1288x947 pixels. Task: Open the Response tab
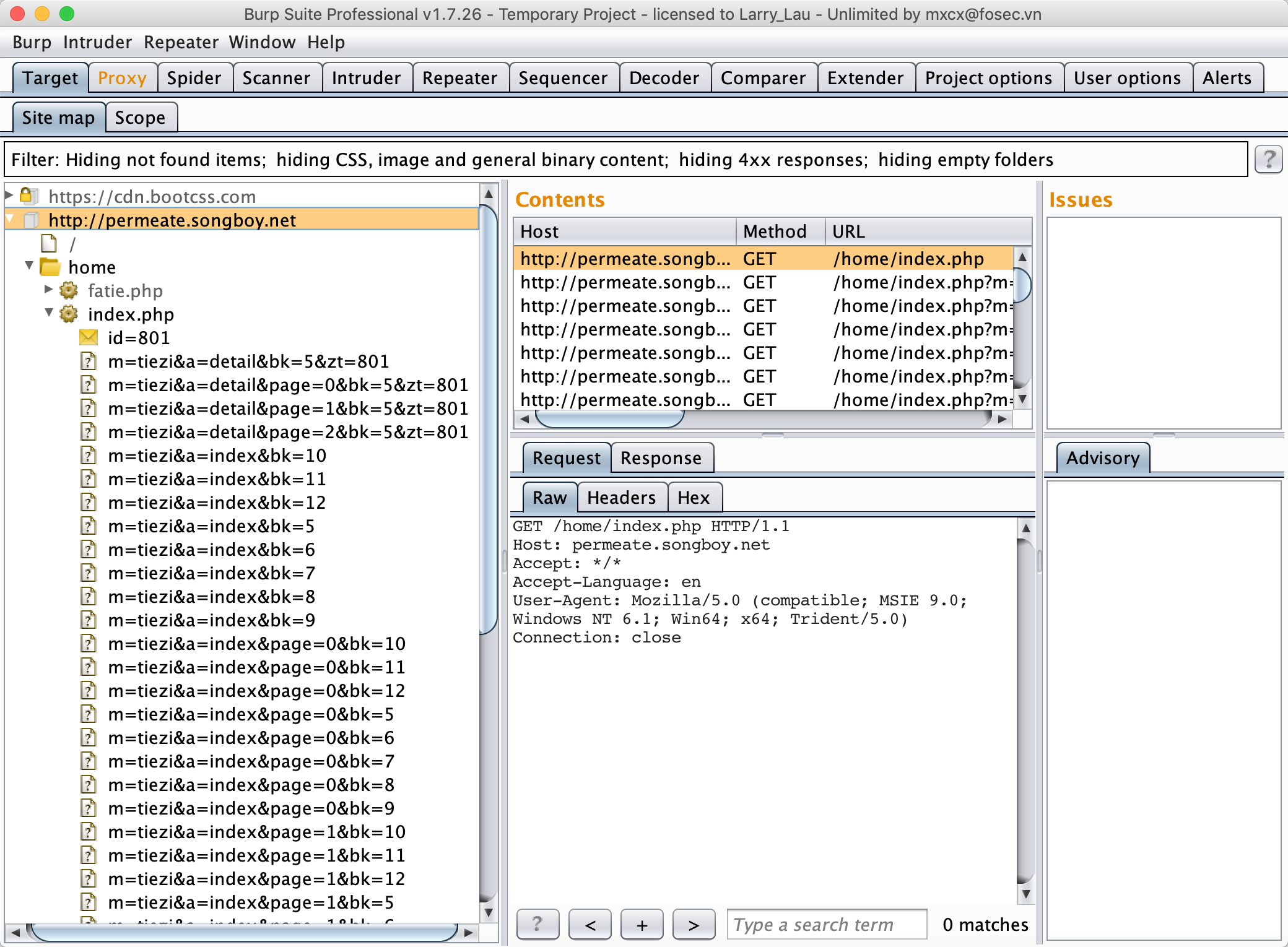(x=661, y=458)
